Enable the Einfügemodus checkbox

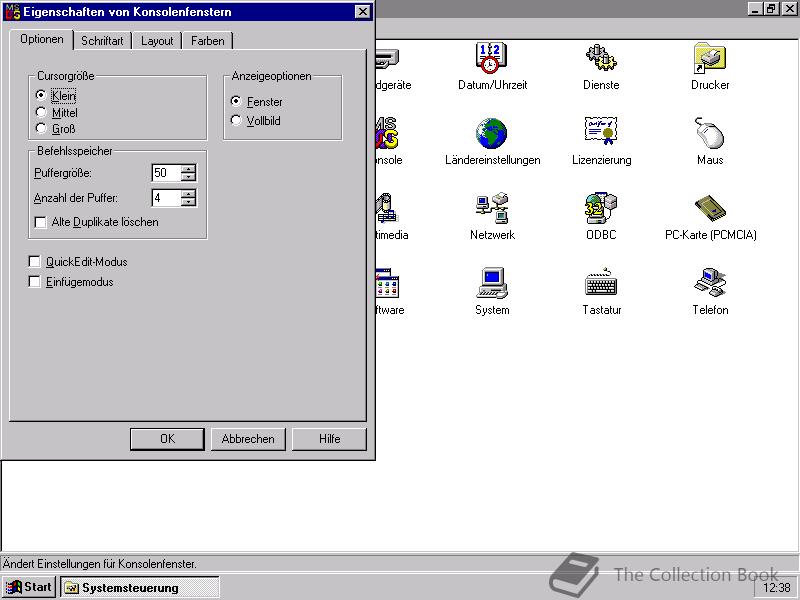tap(34, 282)
